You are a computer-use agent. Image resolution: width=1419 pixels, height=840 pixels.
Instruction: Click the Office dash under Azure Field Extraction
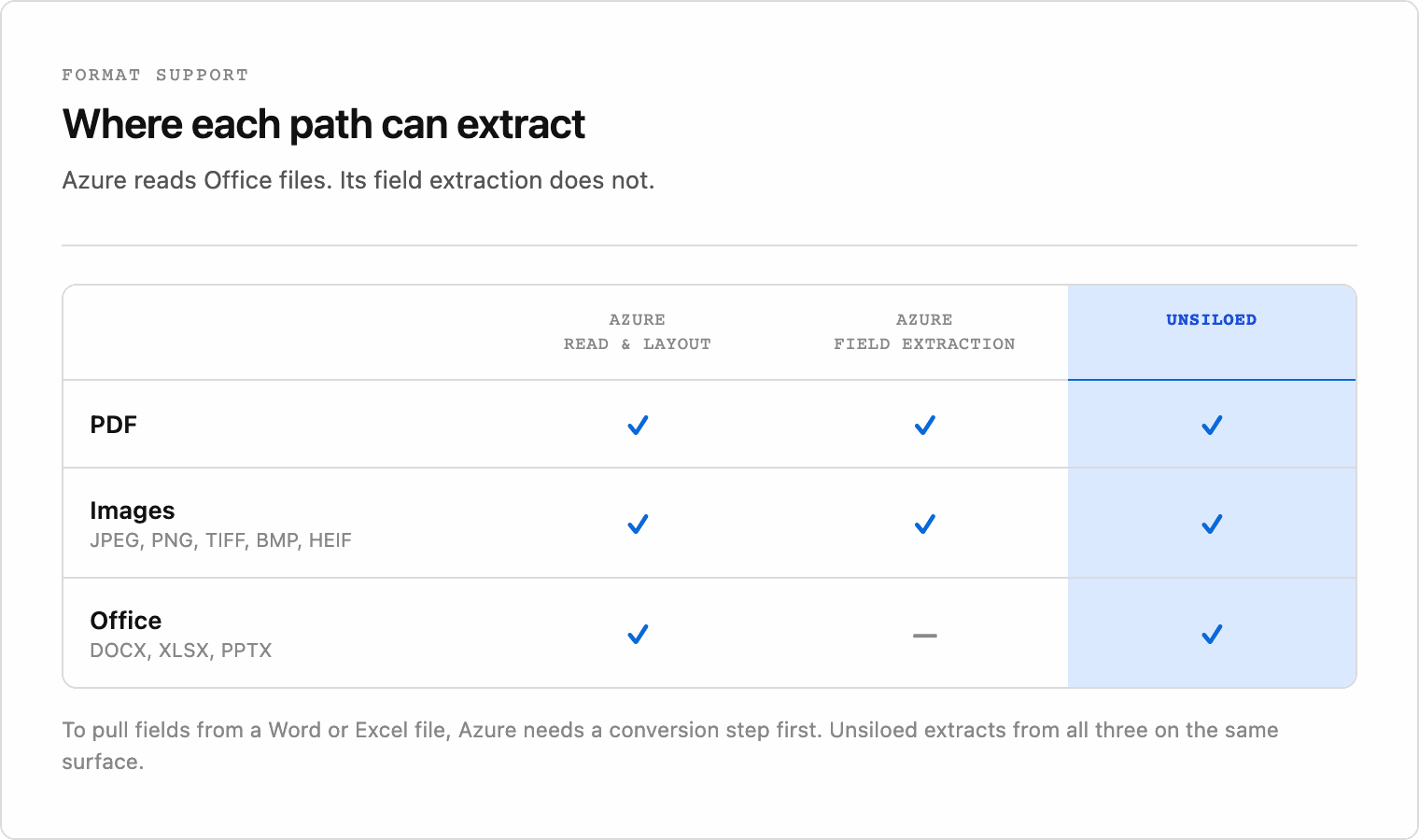(924, 636)
